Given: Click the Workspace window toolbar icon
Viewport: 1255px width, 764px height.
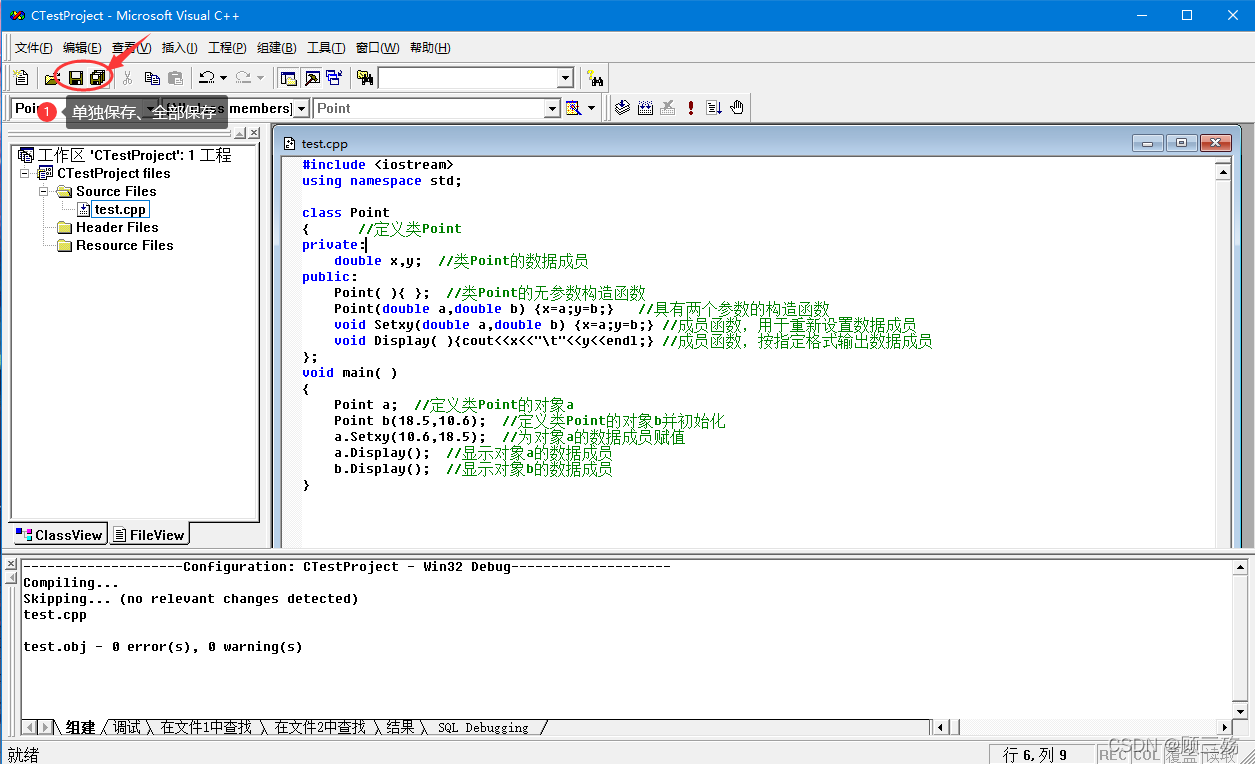Looking at the screenshot, I should click(x=288, y=77).
